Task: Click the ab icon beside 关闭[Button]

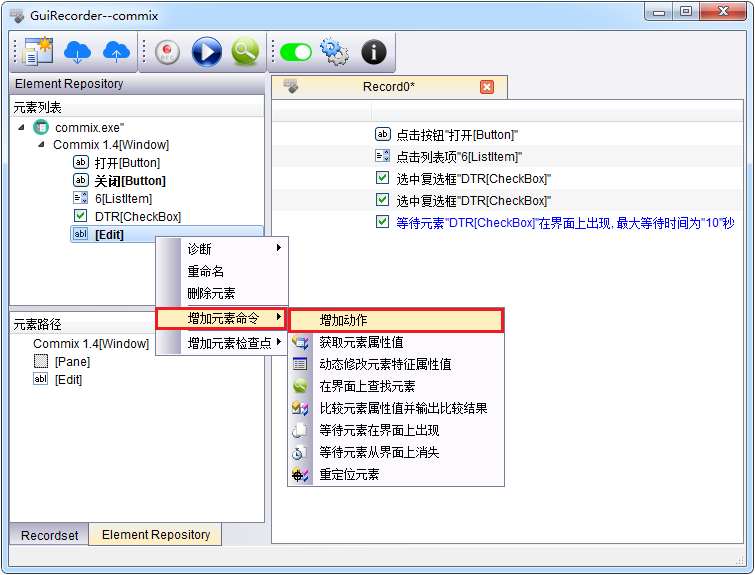Action: point(80,181)
